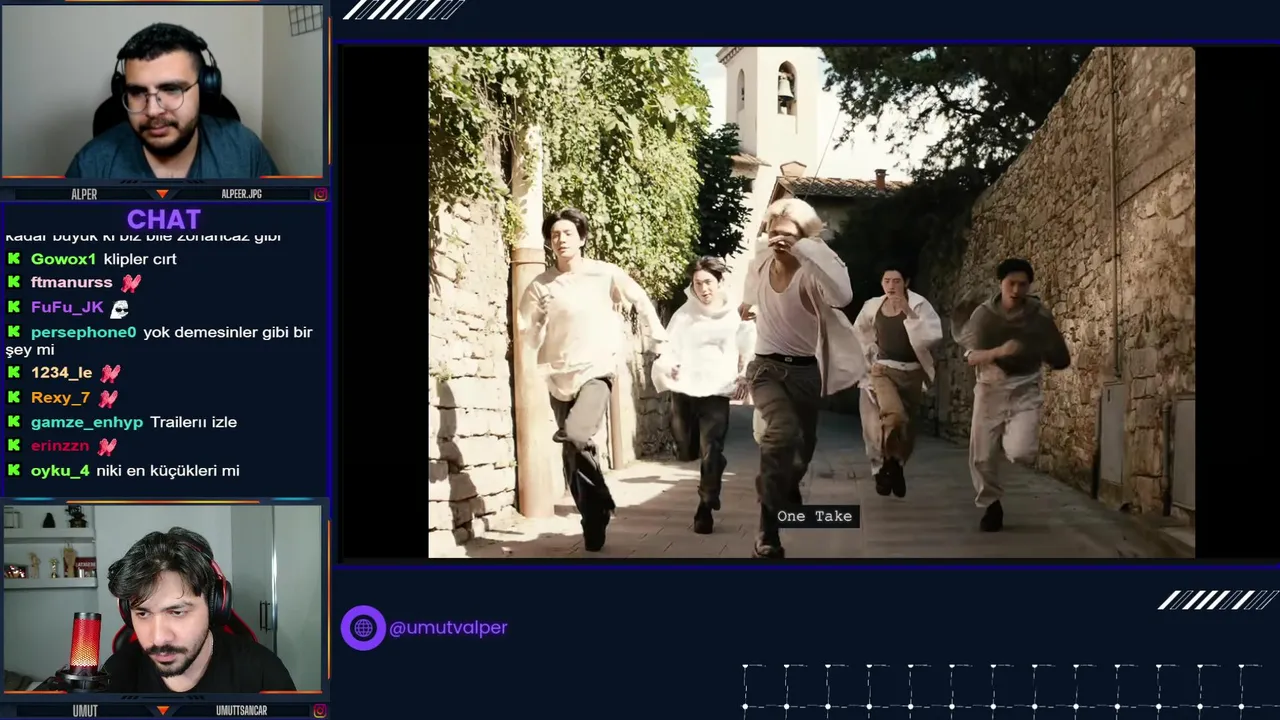Click the Kick badge next to 1234_le
The image size is (1280, 720).
point(14,373)
